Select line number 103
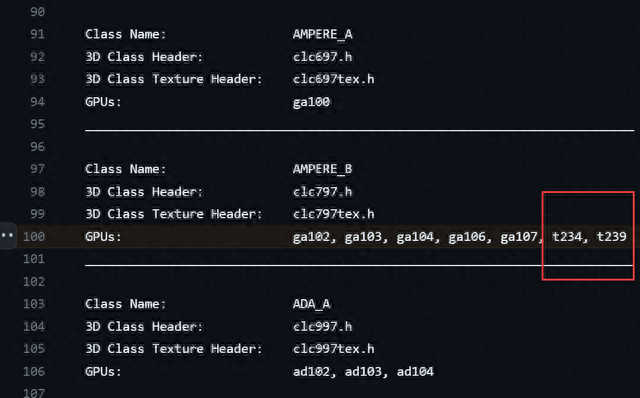This screenshot has height=398, width=640. (34, 304)
